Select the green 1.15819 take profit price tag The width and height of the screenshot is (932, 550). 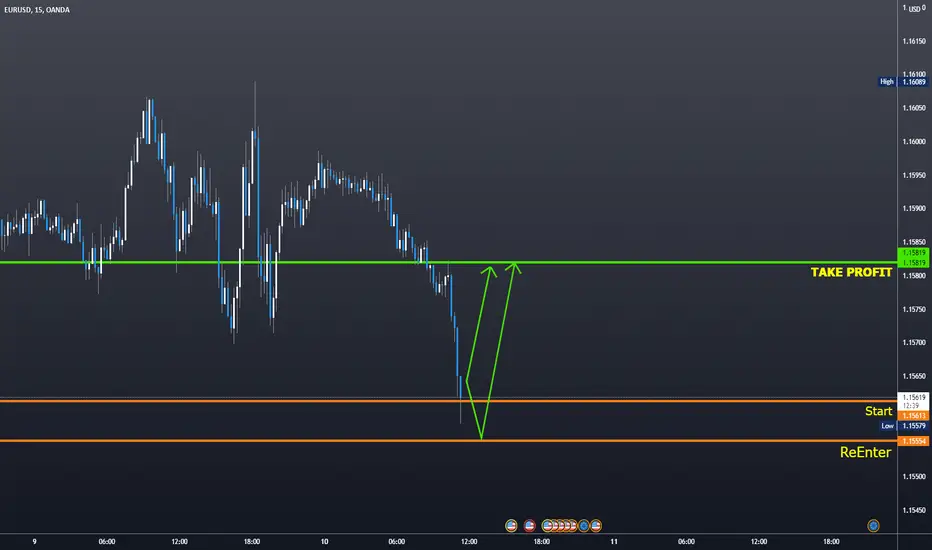tap(914, 257)
